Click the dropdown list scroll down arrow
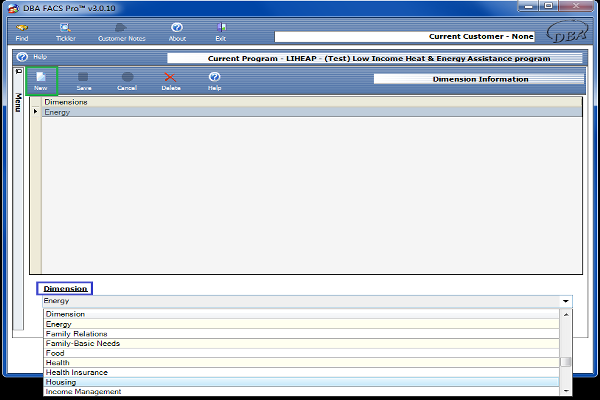 click(566, 391)
